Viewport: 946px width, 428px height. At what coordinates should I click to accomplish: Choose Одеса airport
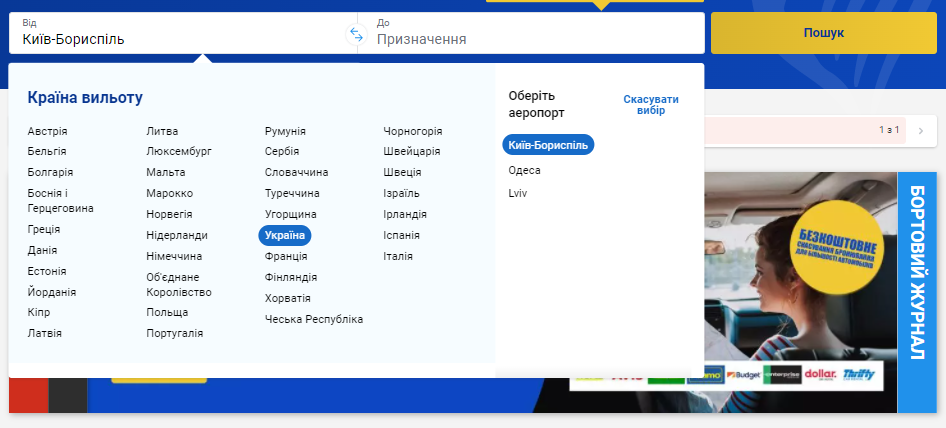click(x=524, y=170)
